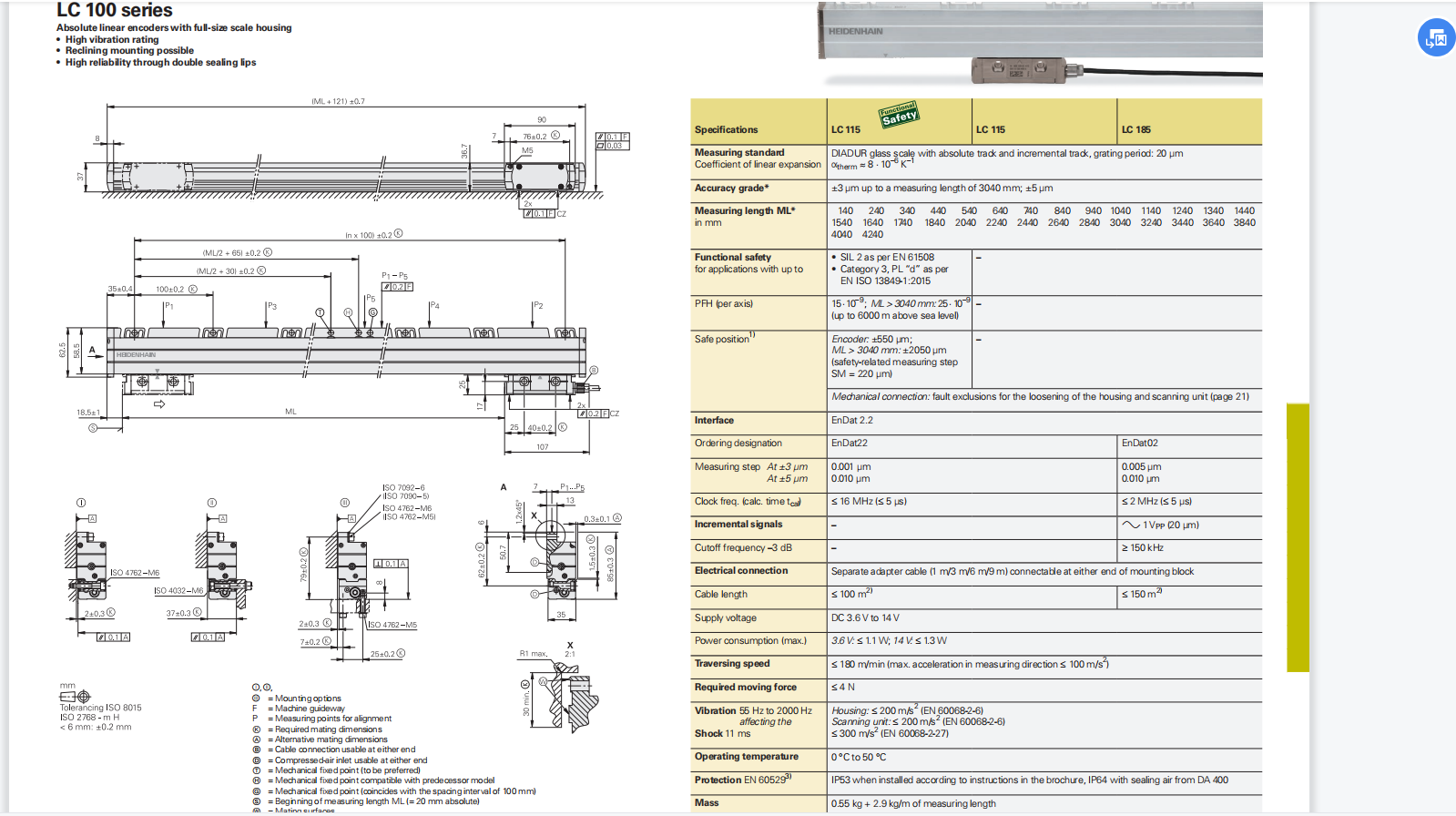
Task: Click the mounting option III cross-section drawing
Action: tap(351, 569)
